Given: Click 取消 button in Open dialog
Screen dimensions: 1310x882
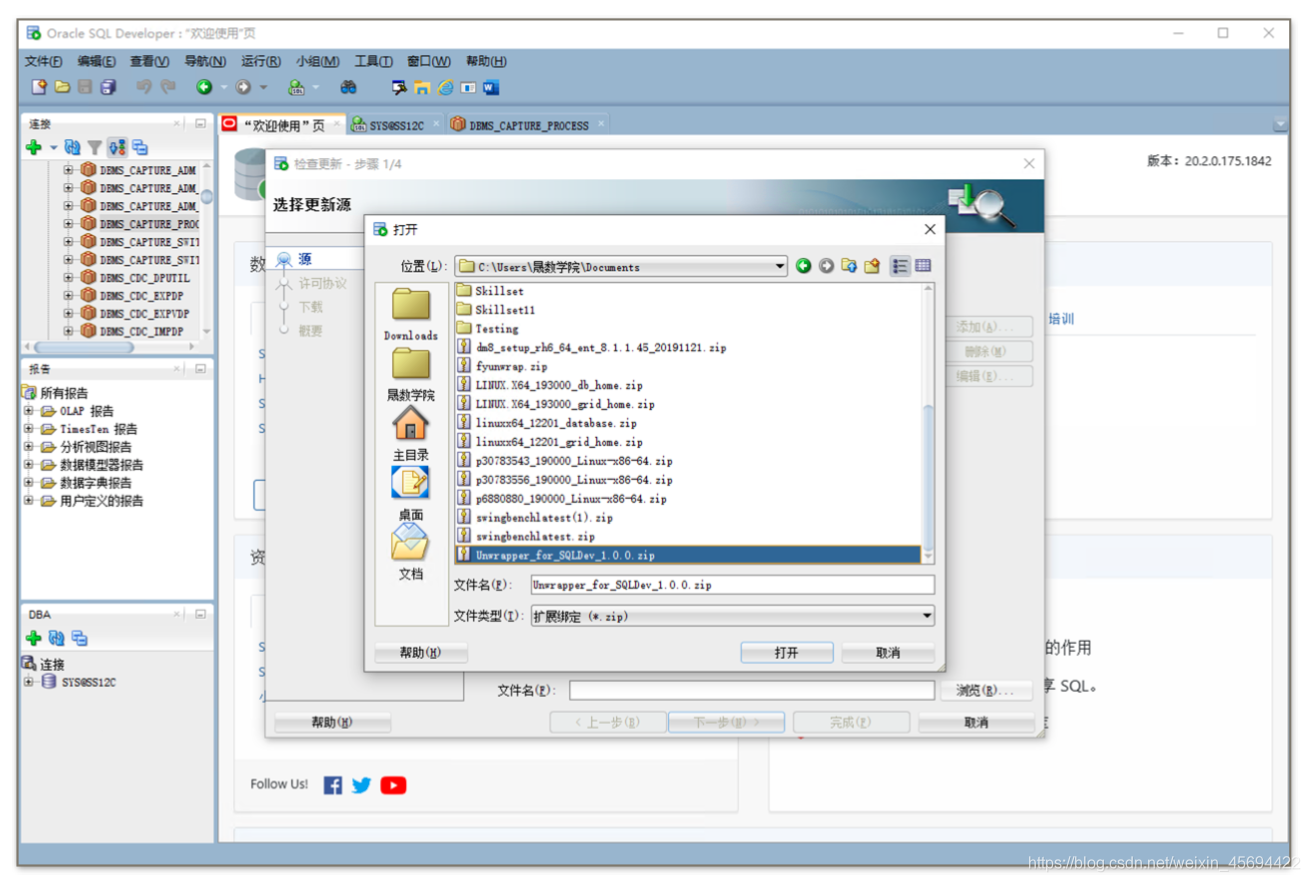Looking at the screenshot, I should (x=888, y=653).
